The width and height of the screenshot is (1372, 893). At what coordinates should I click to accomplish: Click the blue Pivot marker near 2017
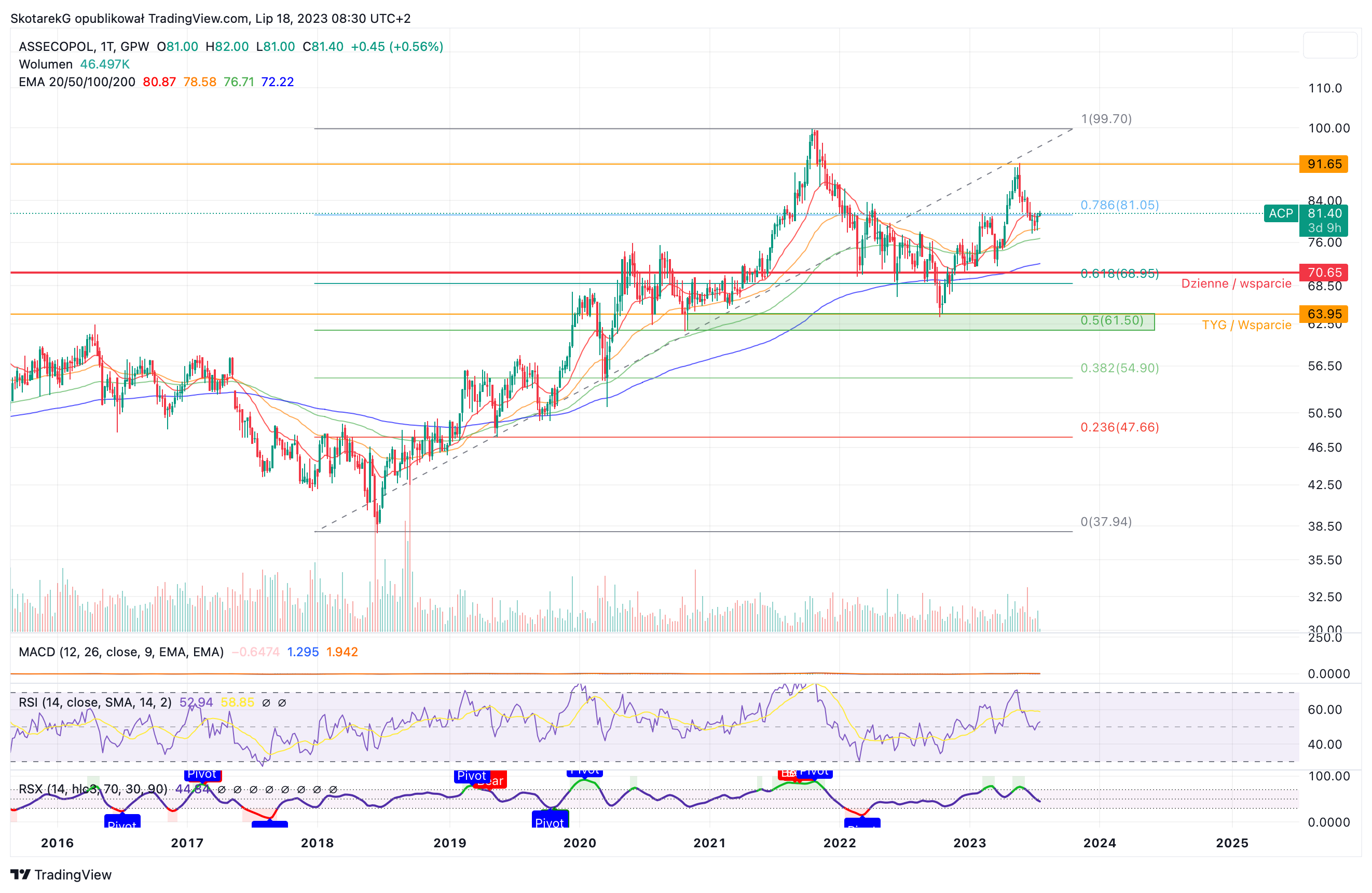202,774
